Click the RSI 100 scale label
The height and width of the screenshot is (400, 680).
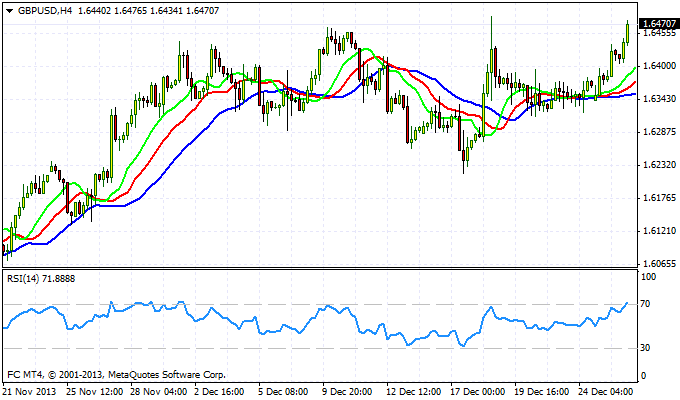pyautogui.click(x=648, y=277)
